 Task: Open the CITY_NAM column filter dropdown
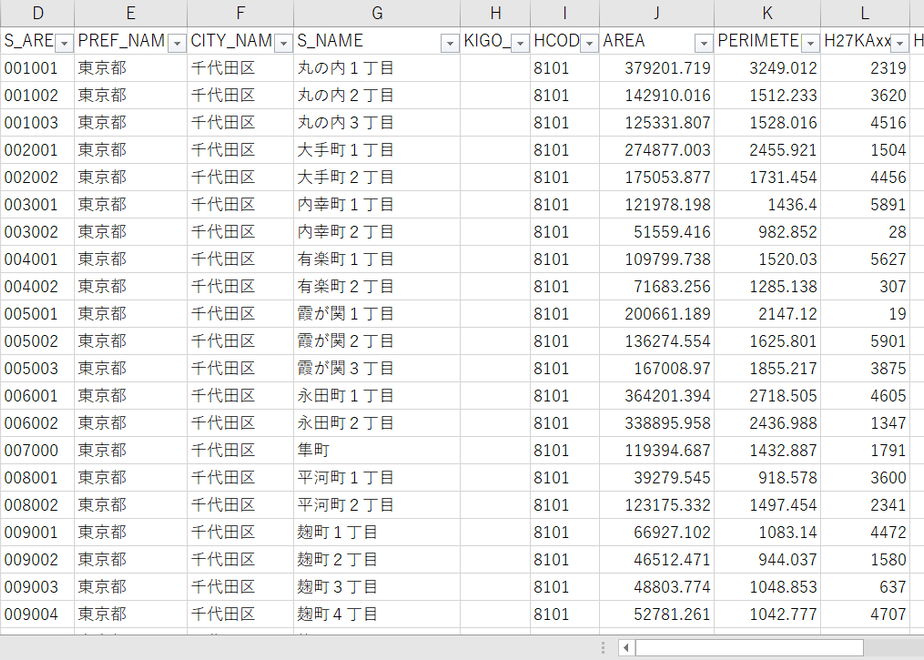pyautogui.click(x=283, y=43)
